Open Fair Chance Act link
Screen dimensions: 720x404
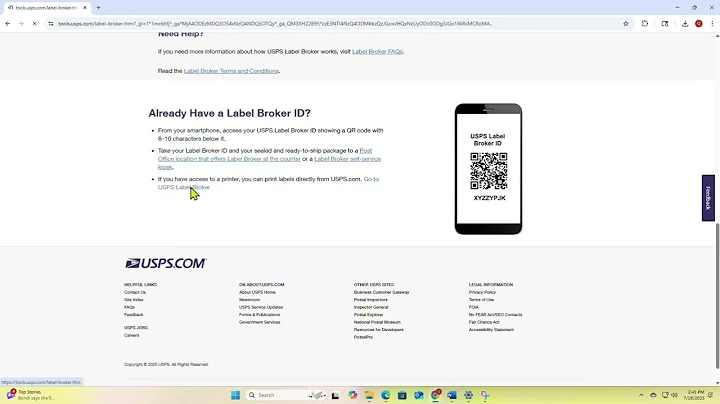pos(484,322)
